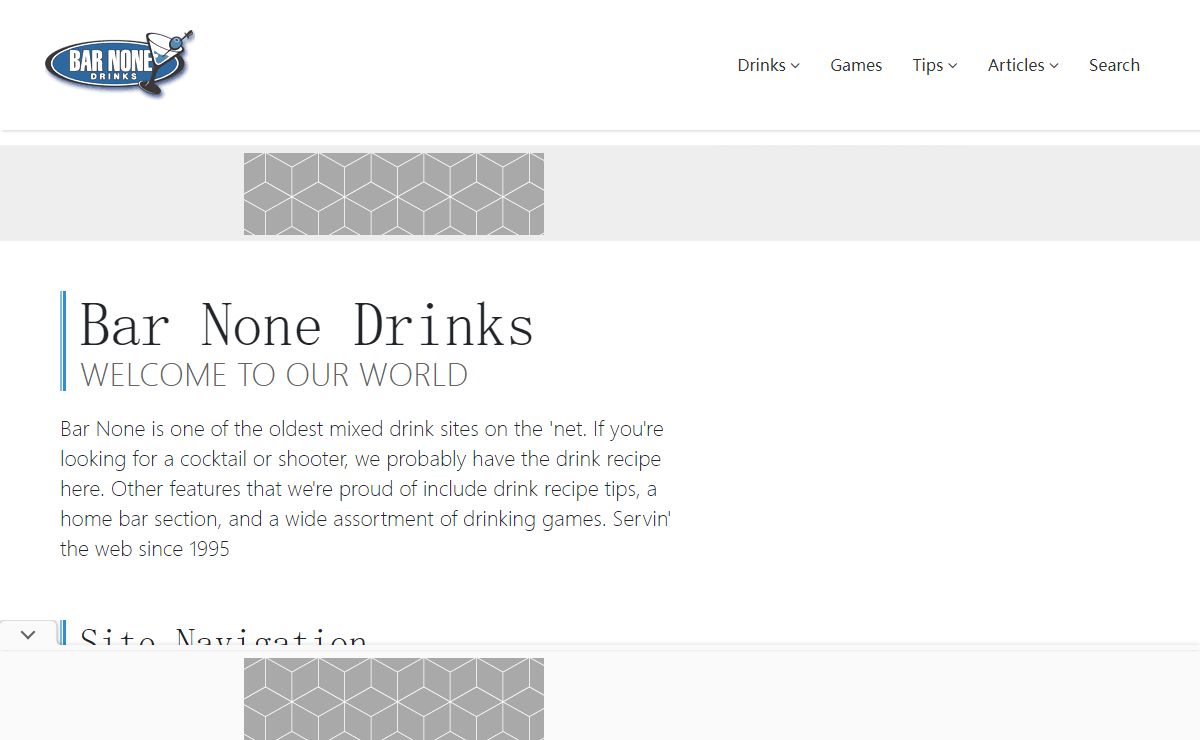Open the Games page

pos(856,65)
